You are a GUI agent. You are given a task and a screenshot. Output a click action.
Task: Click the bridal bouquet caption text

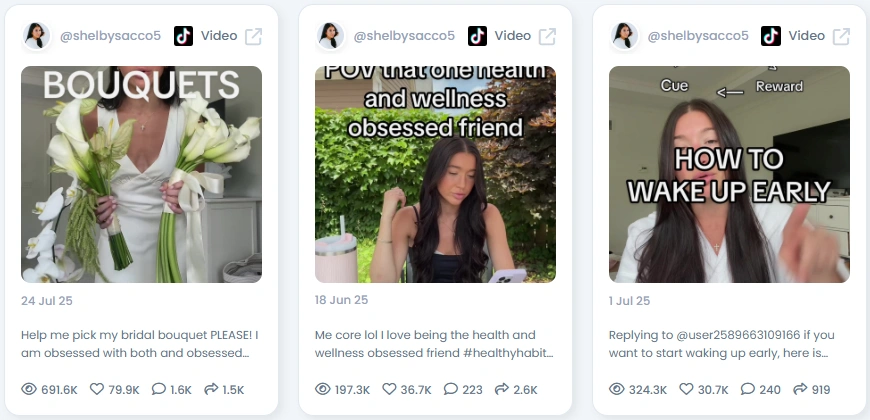(x=140, y=343)
